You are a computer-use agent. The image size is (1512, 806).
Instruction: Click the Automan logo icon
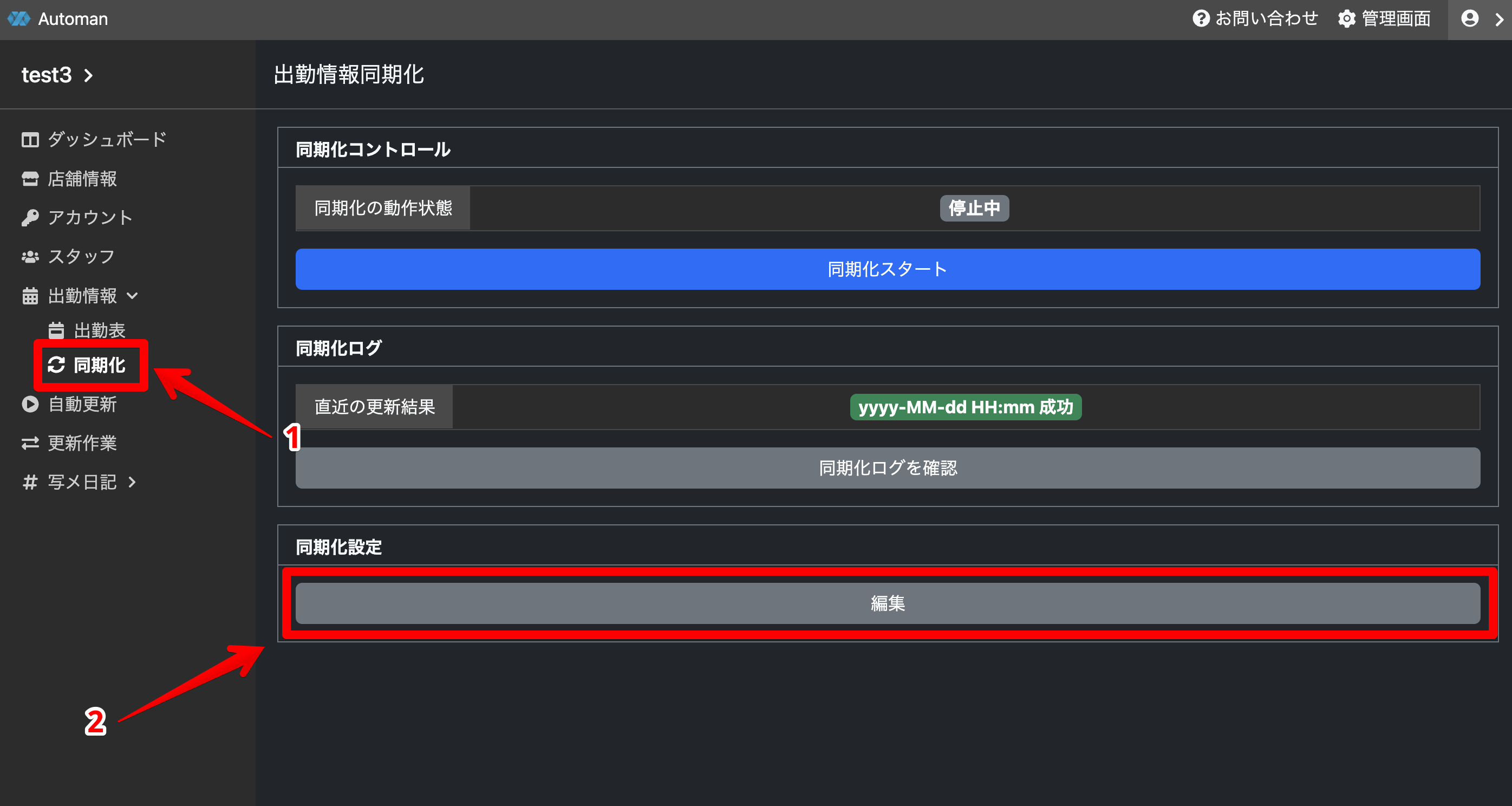click(x=19, y=19)
